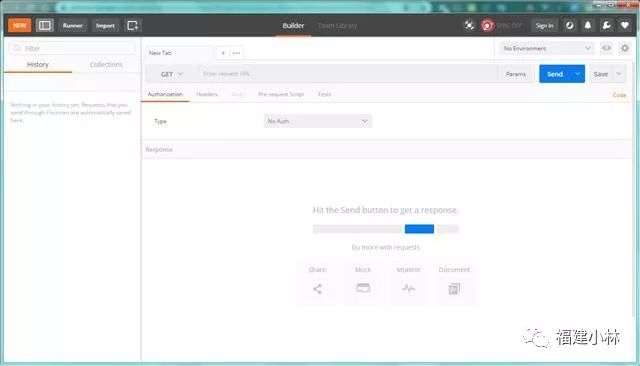
Task: Switch to the Builder tab
Action: [293, 25]
